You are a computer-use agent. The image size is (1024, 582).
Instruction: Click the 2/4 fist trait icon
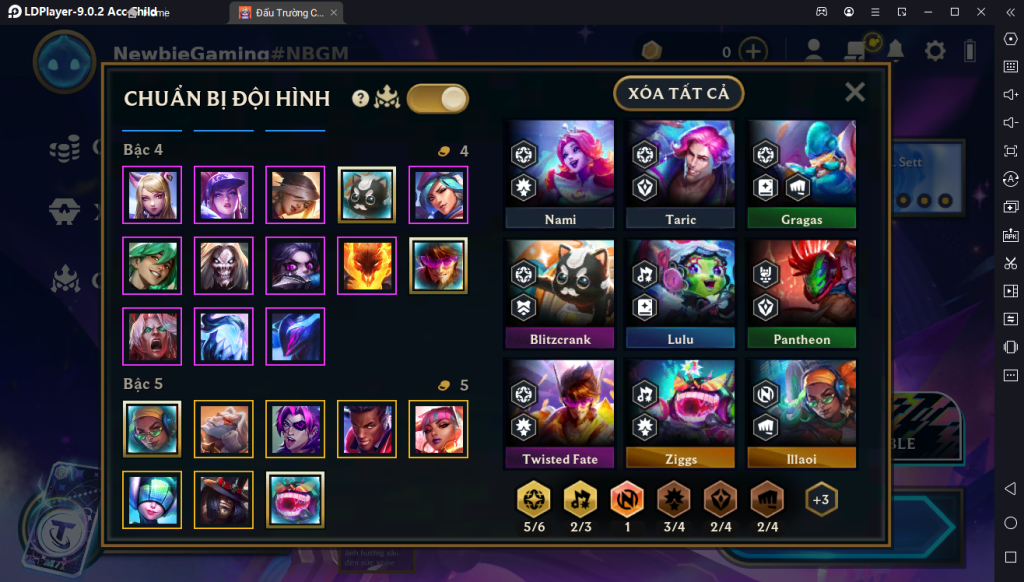click(767, 500)
